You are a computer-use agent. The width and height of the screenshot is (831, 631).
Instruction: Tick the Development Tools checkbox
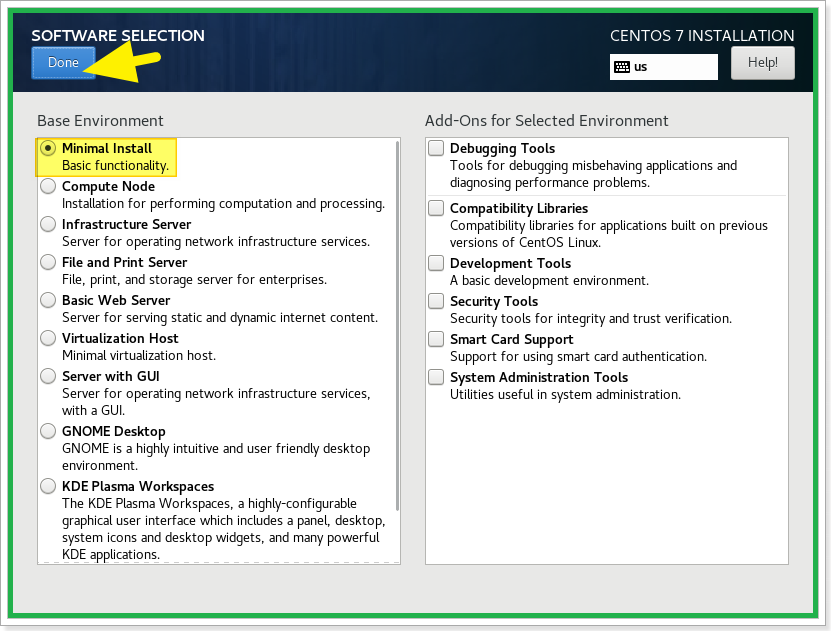click(x=436, y=263)
